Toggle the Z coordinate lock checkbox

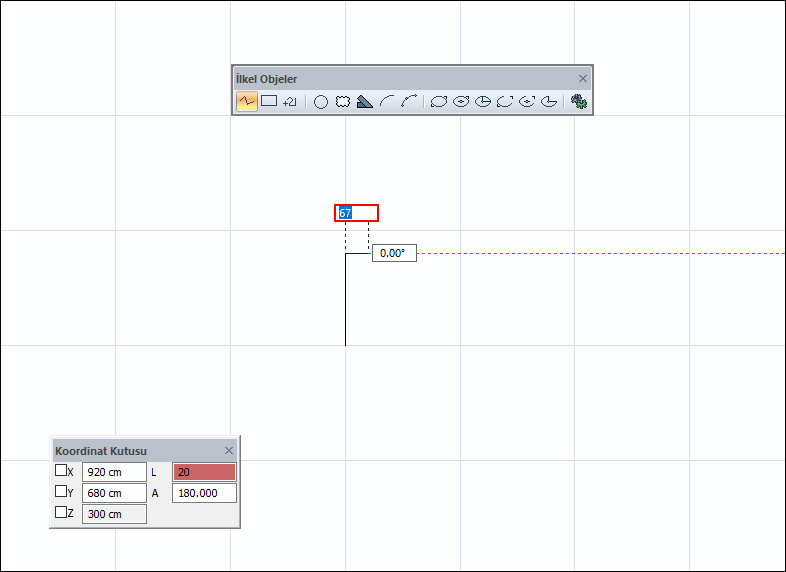[61, 512]
